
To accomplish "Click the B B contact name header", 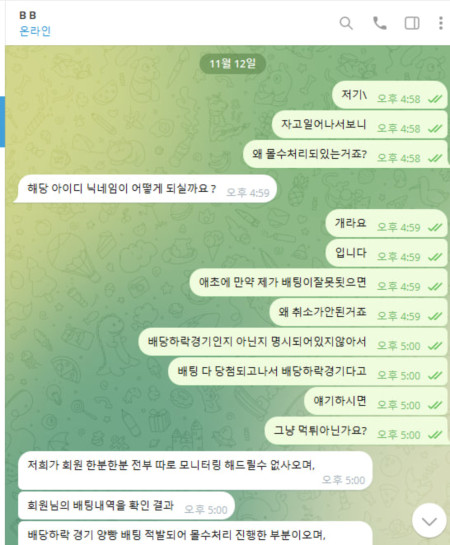I will point(28,15).
